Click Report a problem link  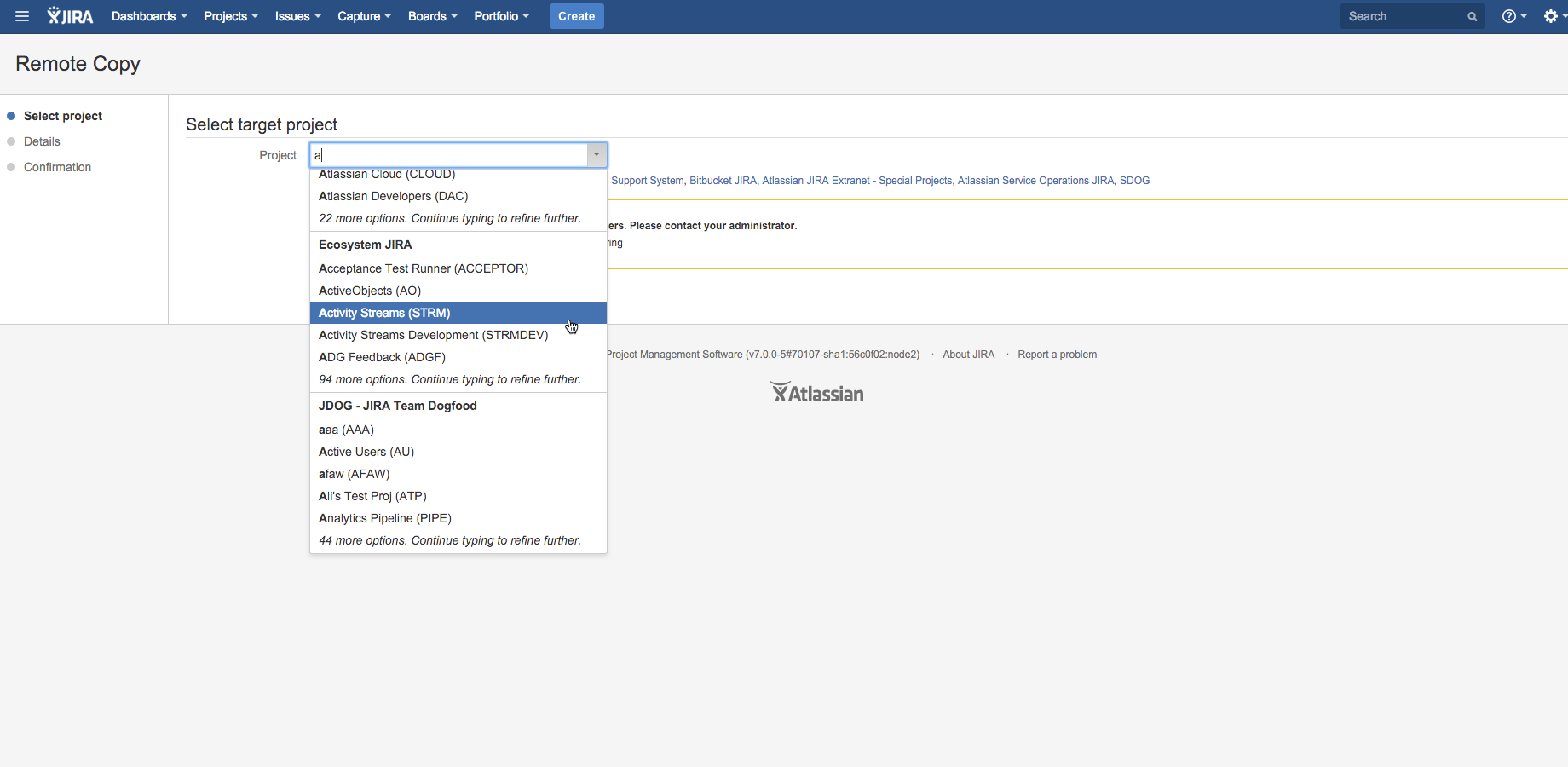1057,355
